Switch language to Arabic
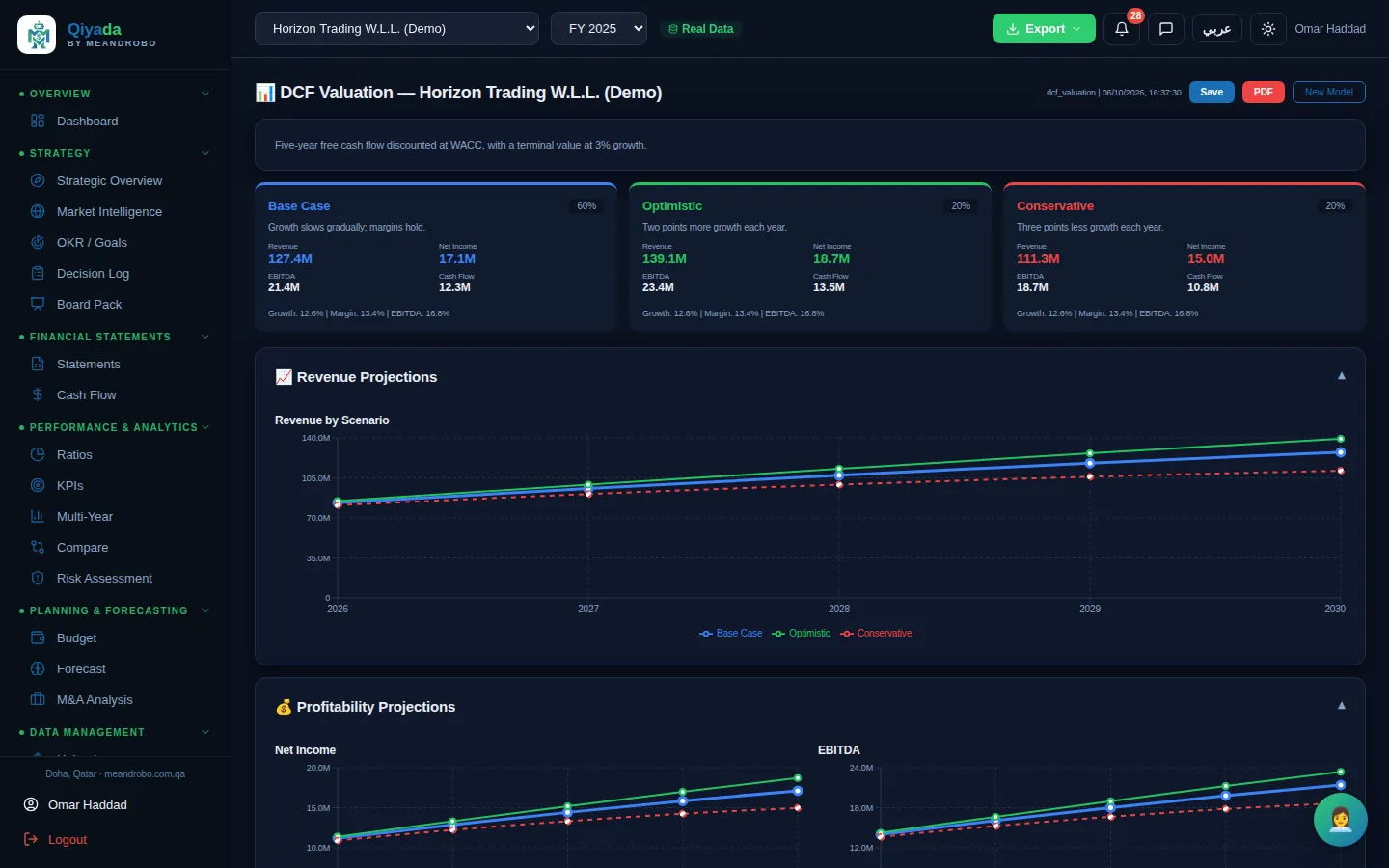Image resolution: width=1389 pixels, height=868 pixels. click(x=1217, y=28)
